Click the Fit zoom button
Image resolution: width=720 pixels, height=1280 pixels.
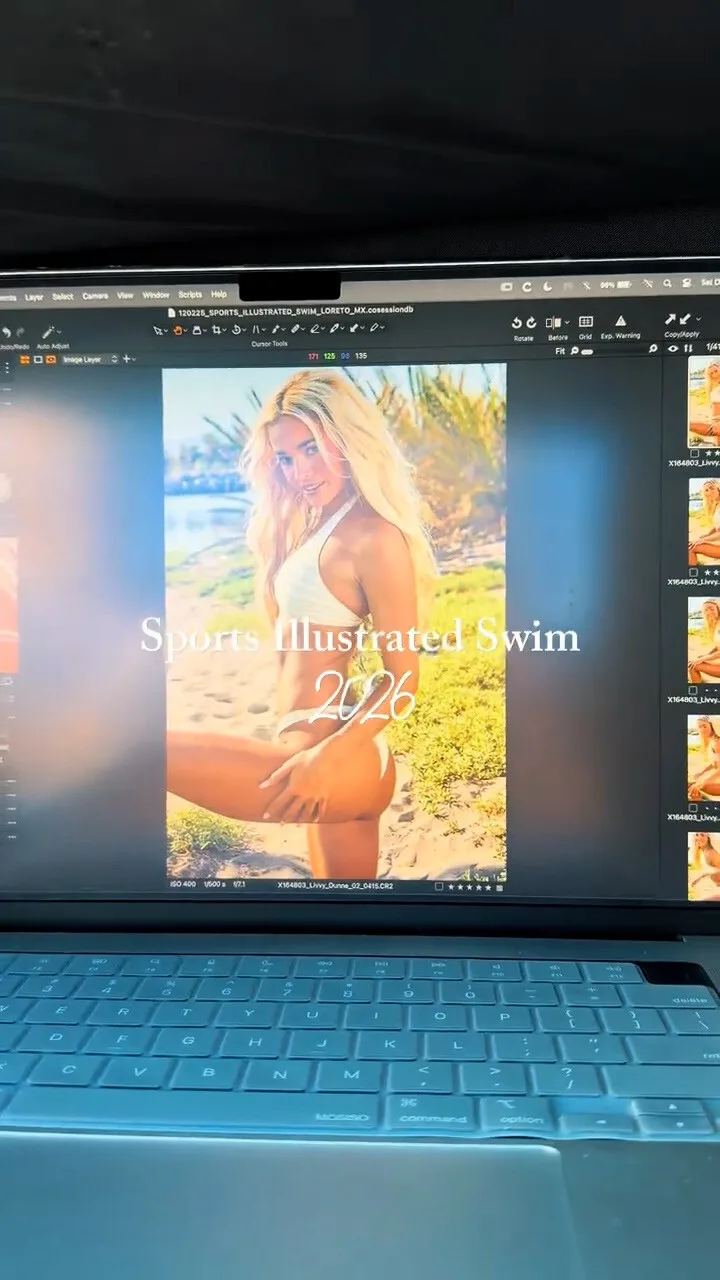560,351
